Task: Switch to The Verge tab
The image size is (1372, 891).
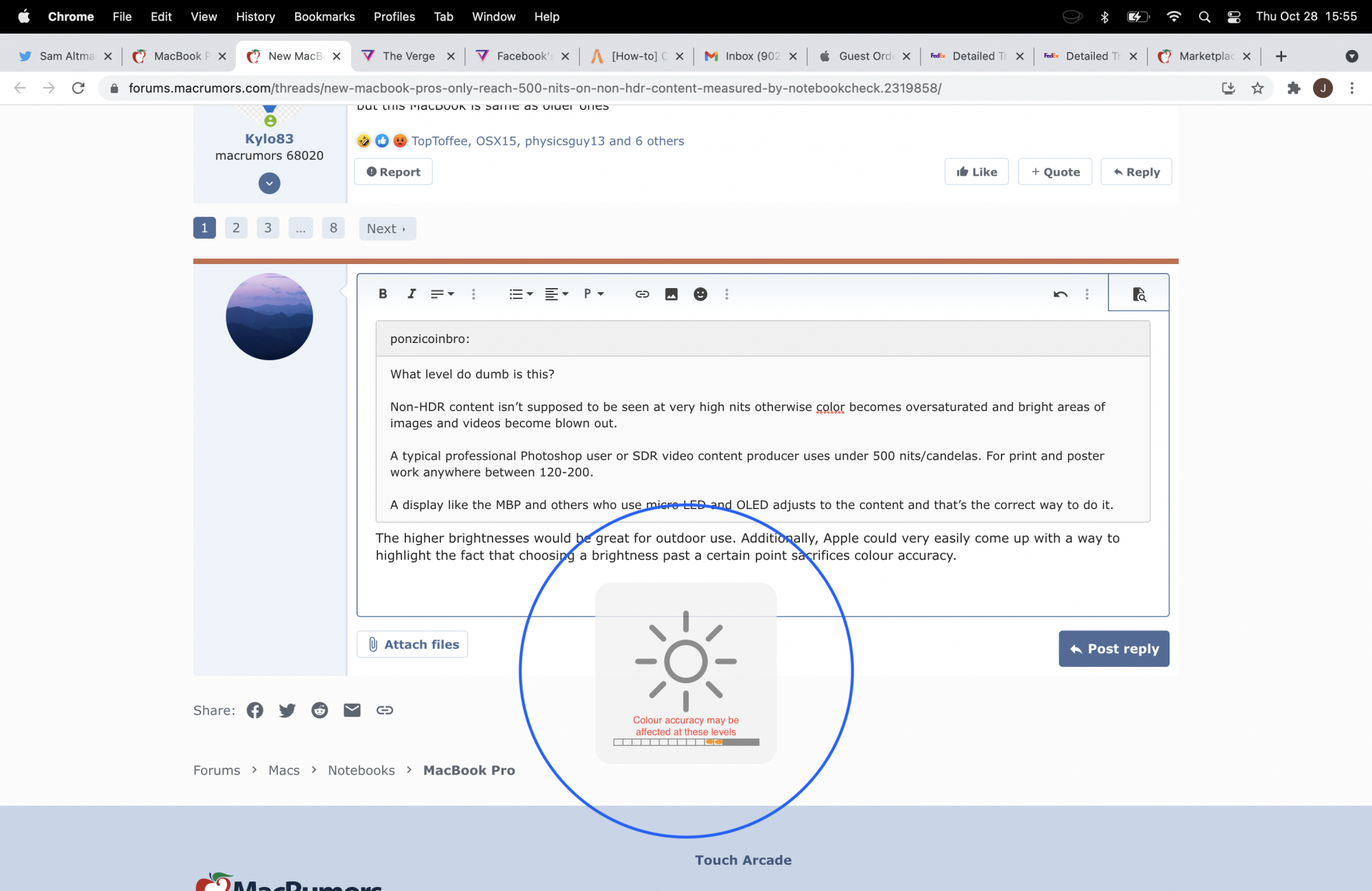Action: pos(408,56)
